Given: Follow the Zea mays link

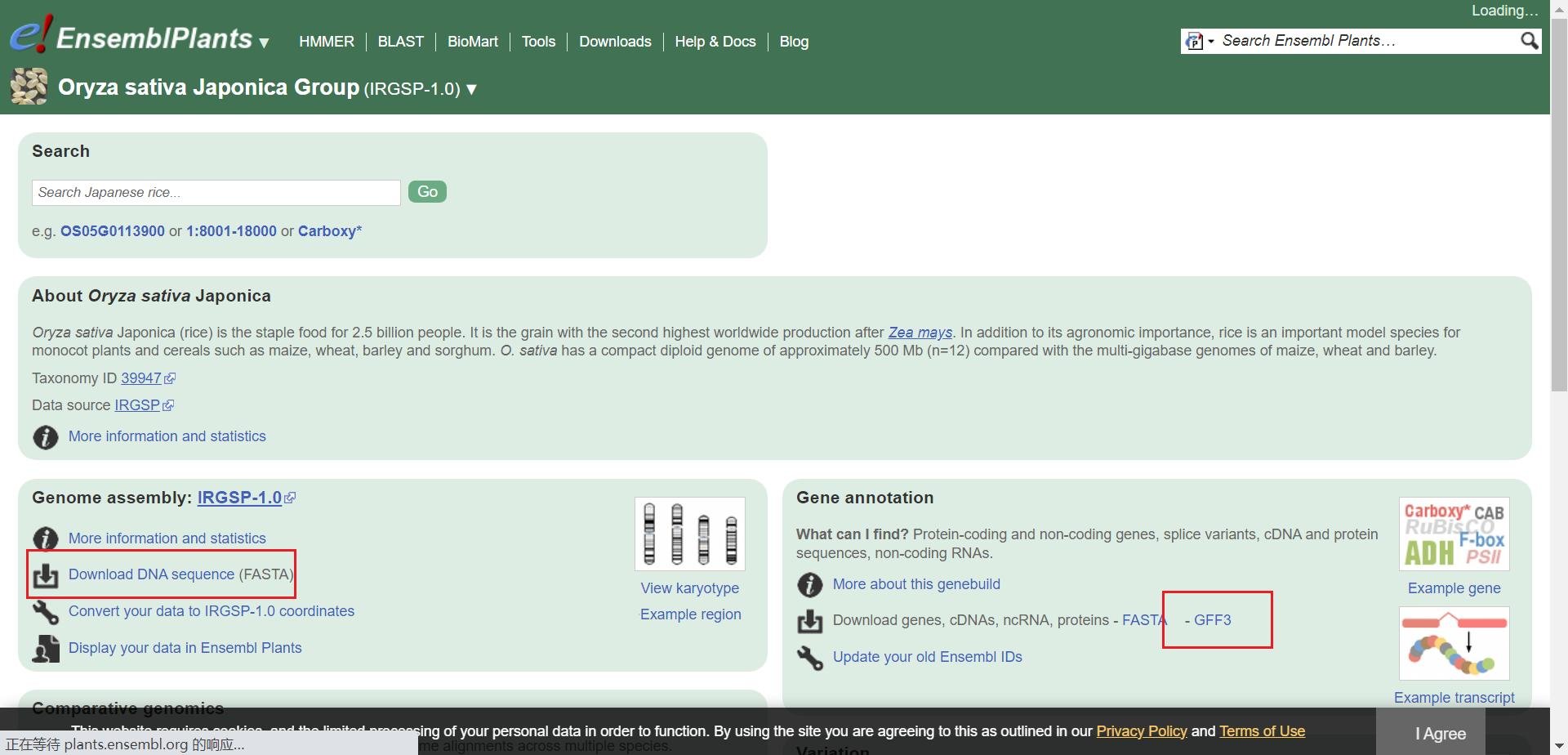Looking at the screenshot, I should coord(920,333).
